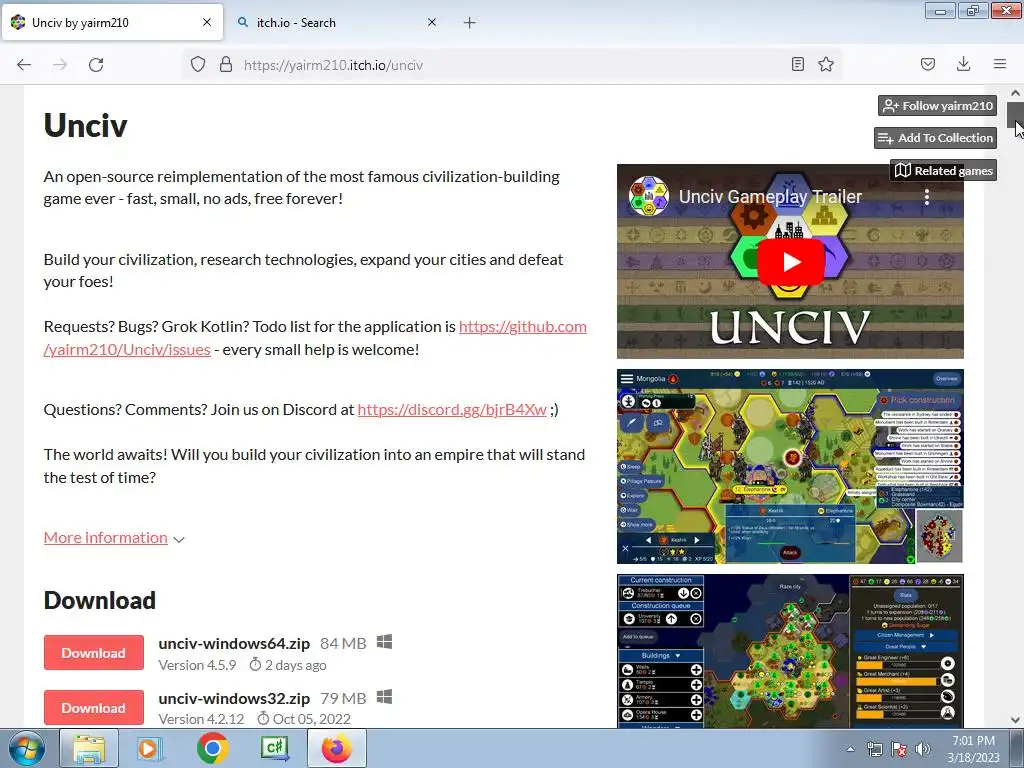1024x768 pixels.
Task: Download unciv-windows64.zip
Action: (94, 653)
